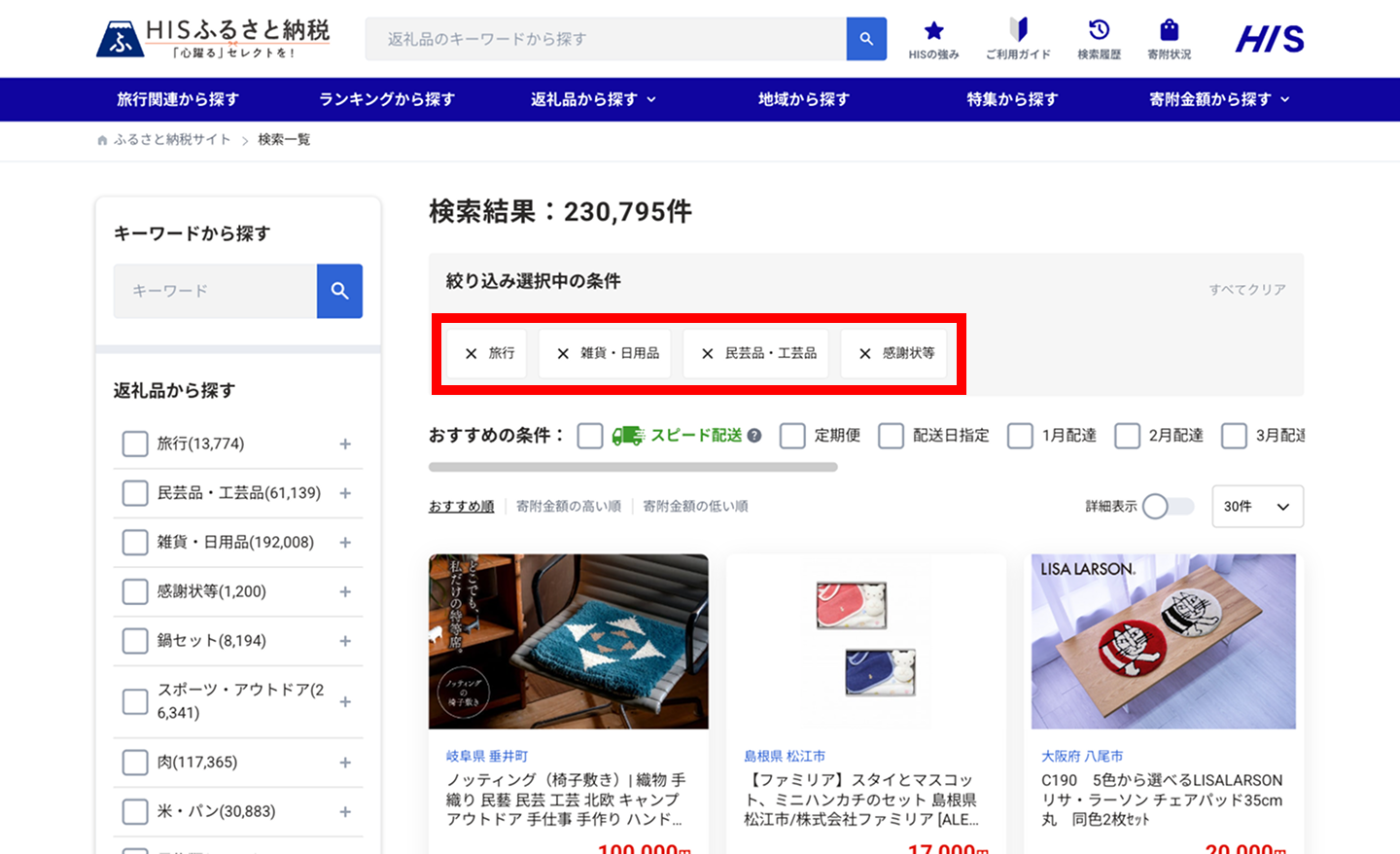Click the speed delivery help icon
The image size is (1400, 854).
point(754,436)
